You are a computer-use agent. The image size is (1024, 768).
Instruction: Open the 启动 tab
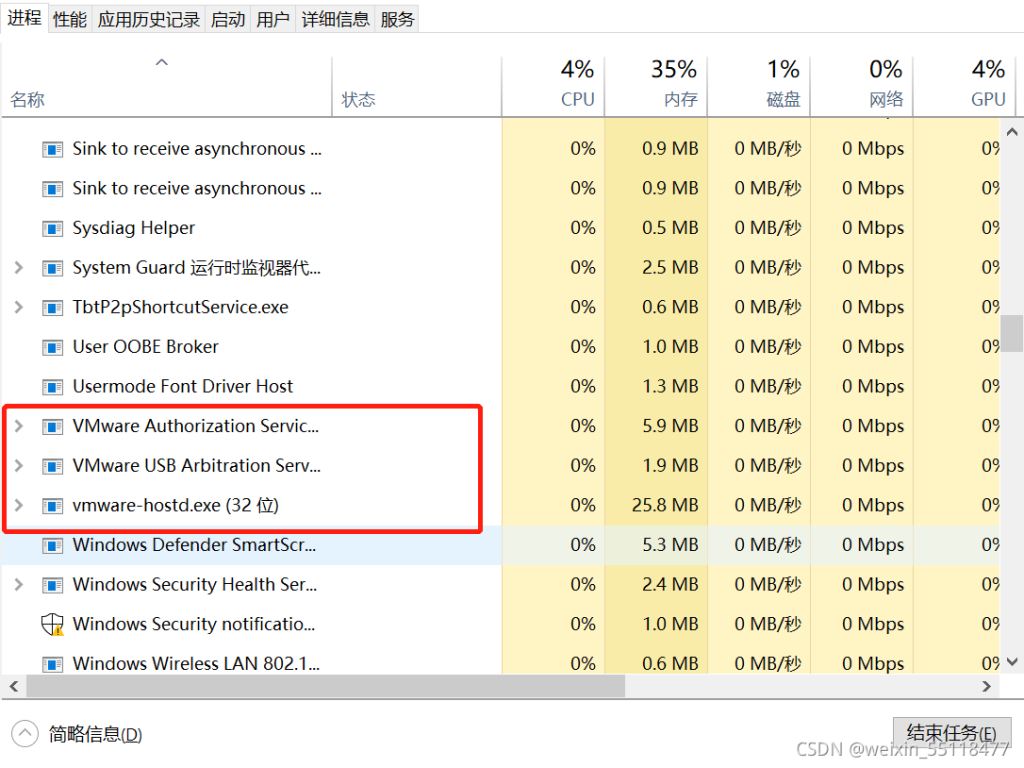tap(228, 20)
